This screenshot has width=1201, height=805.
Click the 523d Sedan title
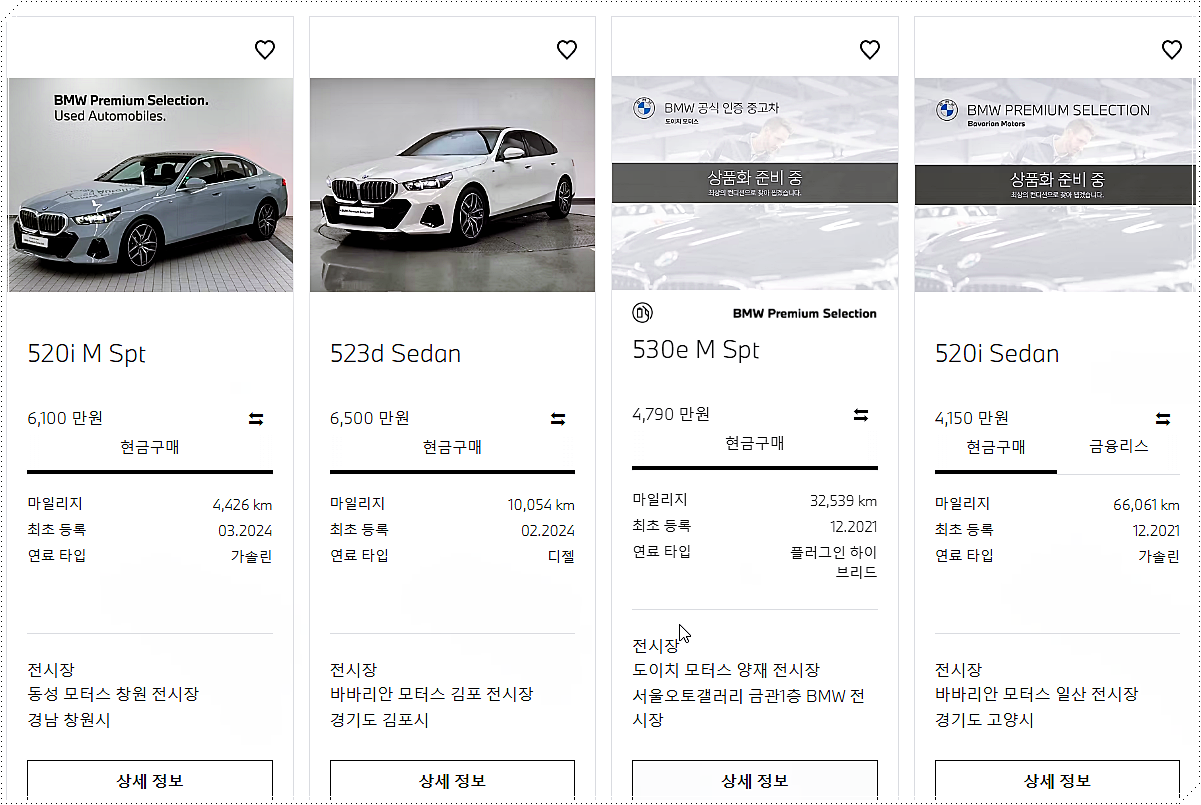pyautogui.click(x=395, y=354)
